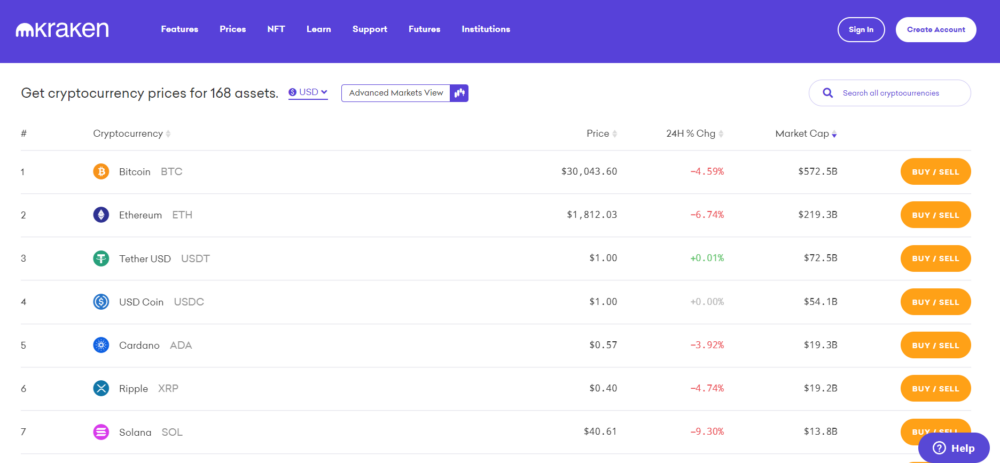Screen dimensions: 1000x463
Task: Click the Ethereum name link
Action: pos(140,215)
